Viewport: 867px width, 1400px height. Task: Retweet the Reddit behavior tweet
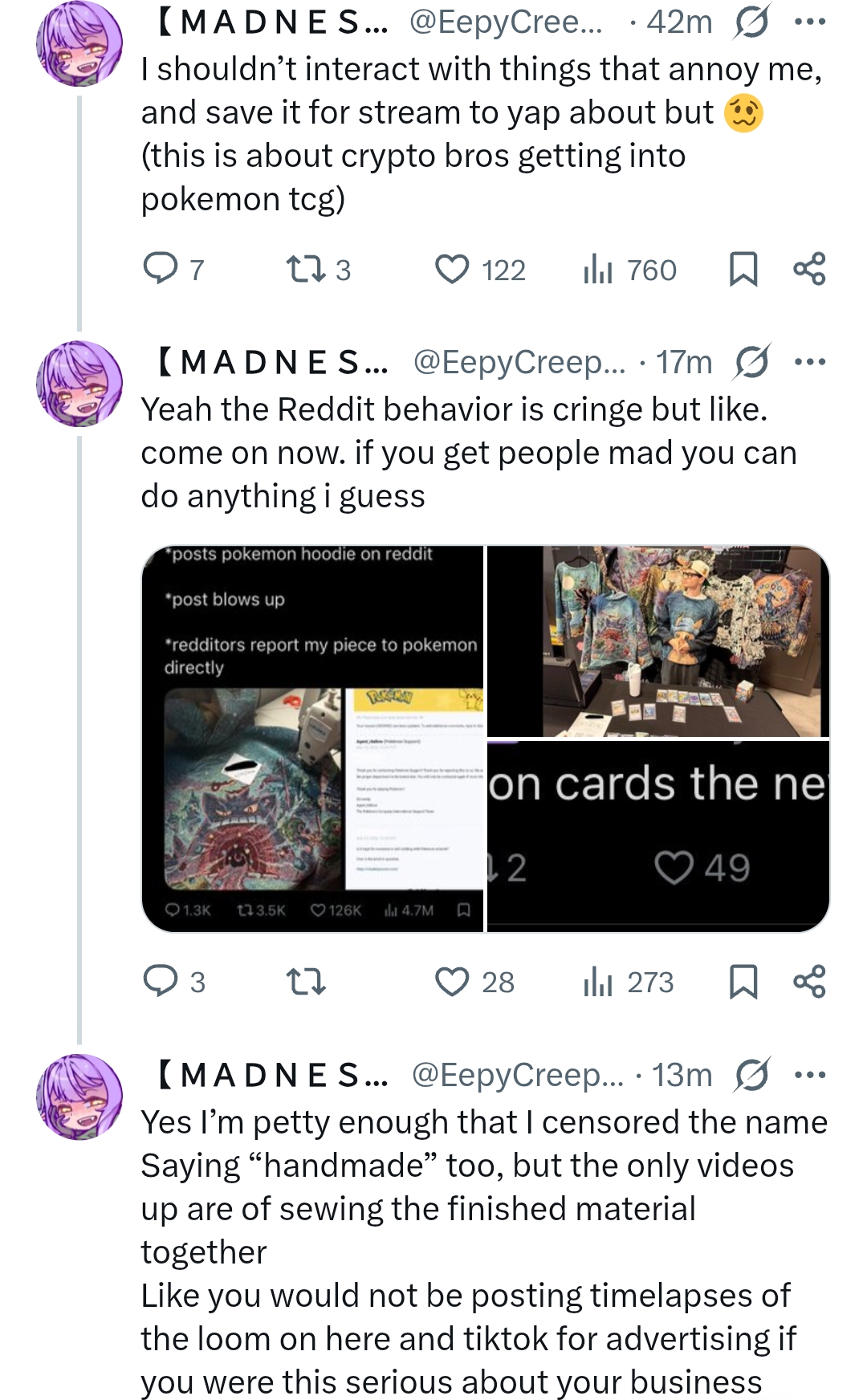[x=306, y=981]
